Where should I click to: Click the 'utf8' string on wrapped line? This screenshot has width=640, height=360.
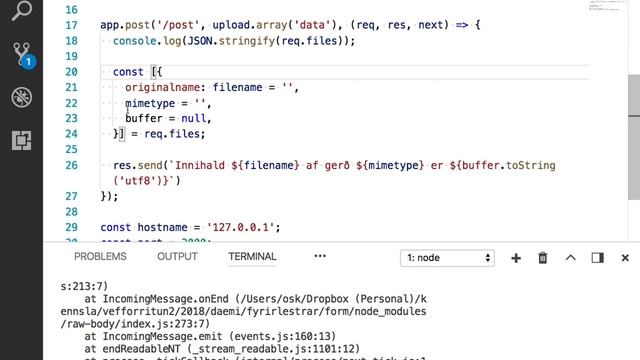tap(138, 180)
